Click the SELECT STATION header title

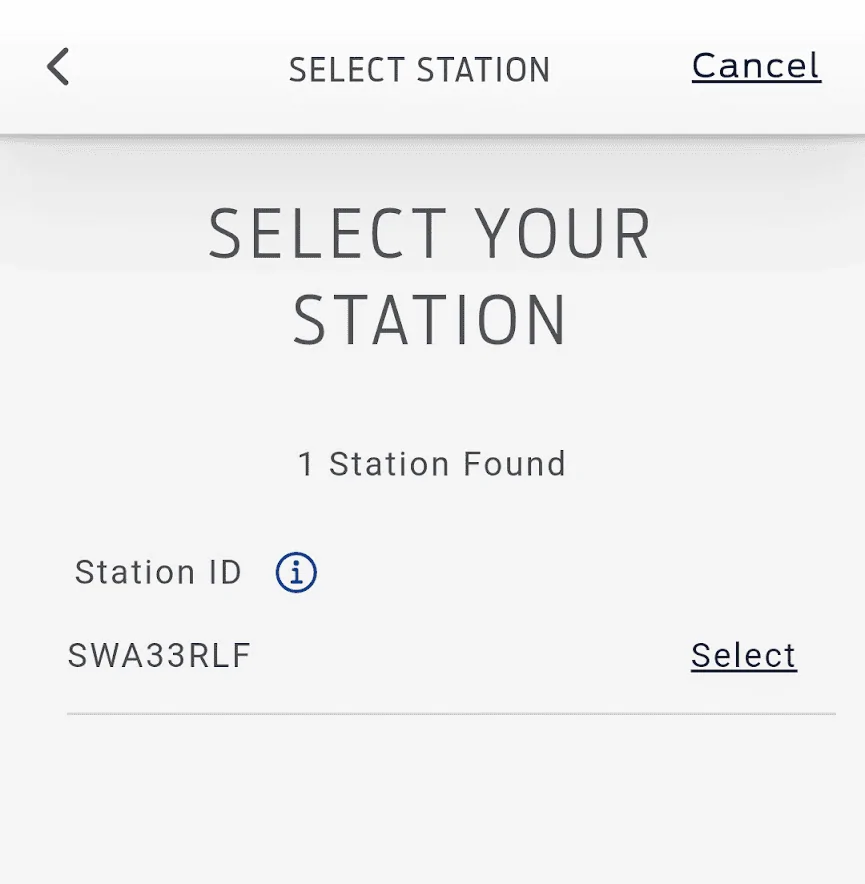419,70
